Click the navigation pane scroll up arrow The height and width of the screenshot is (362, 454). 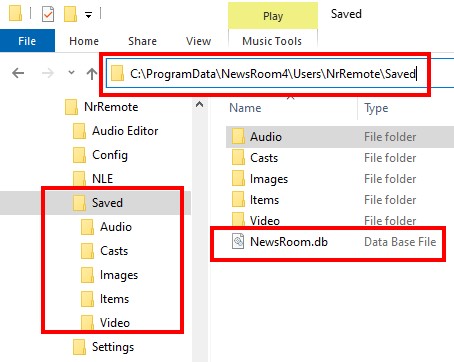pyautogui.click(x=199, y=104)
